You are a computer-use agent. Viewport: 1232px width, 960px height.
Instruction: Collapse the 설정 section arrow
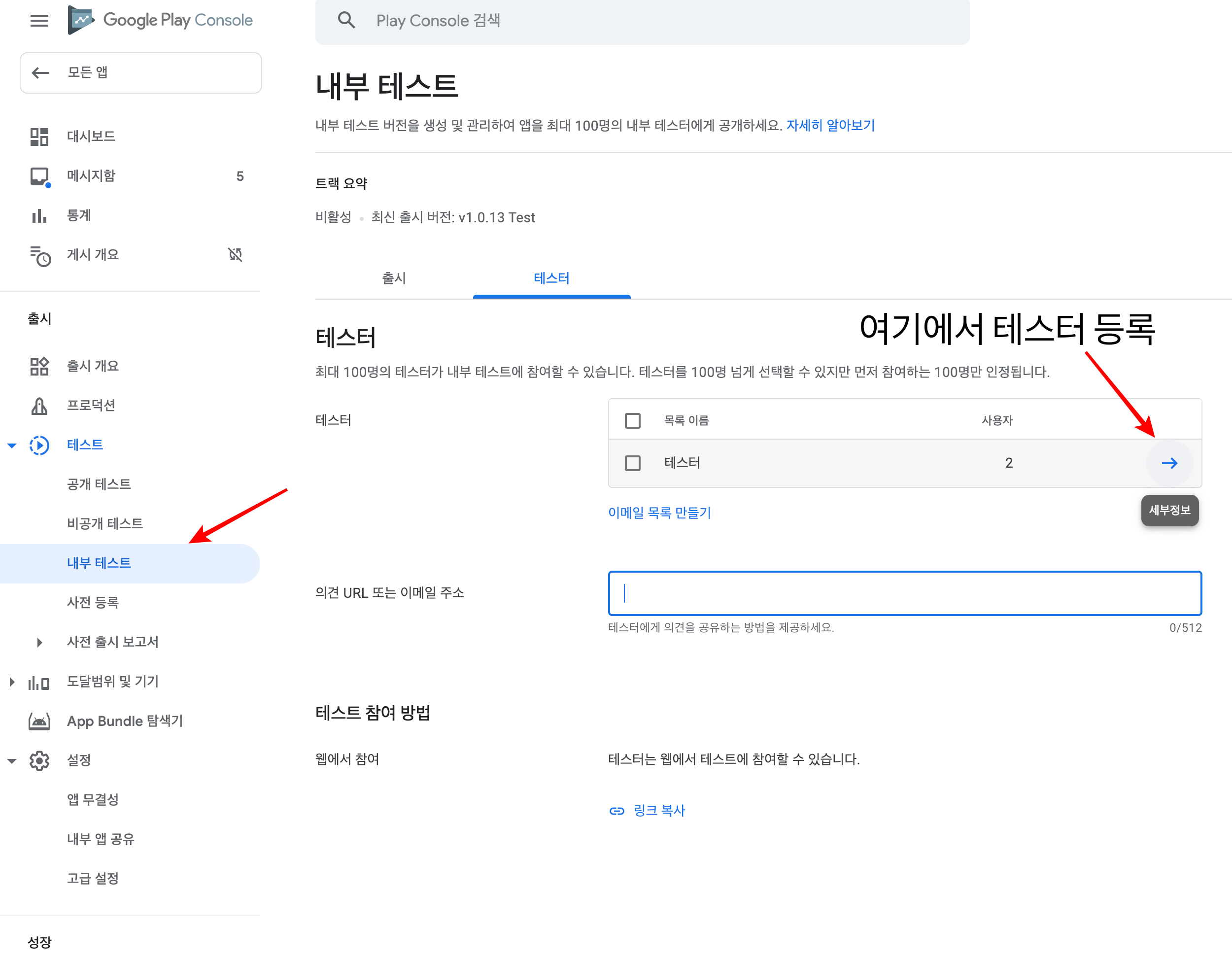(x=12, y=761)
